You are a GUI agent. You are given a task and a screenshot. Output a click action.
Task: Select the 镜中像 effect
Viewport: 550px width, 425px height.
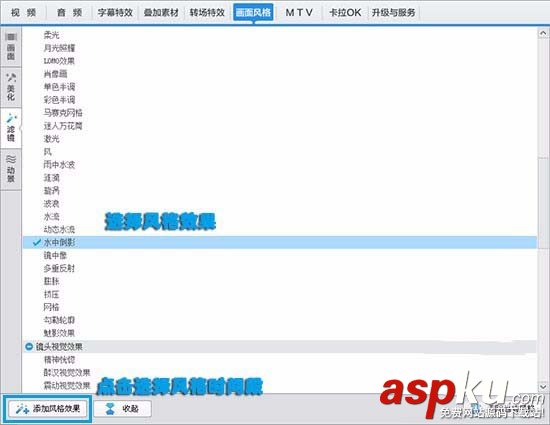coord(55,255)
